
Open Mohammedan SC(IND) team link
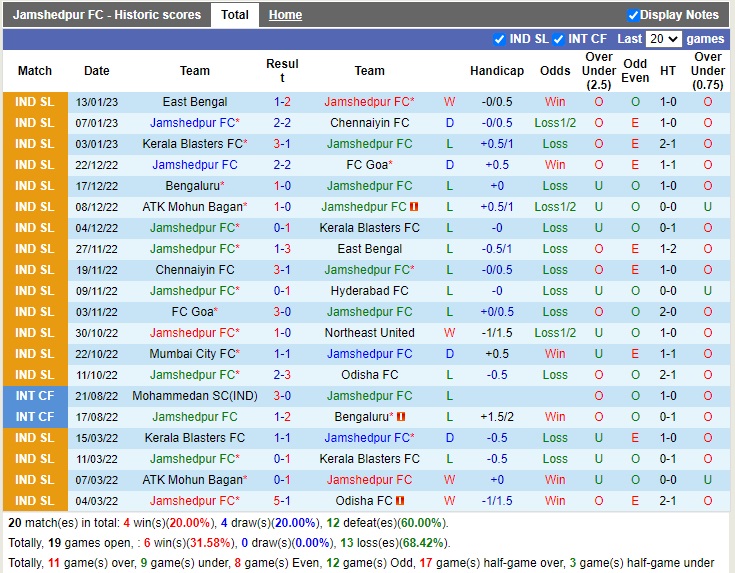(195, 396)
